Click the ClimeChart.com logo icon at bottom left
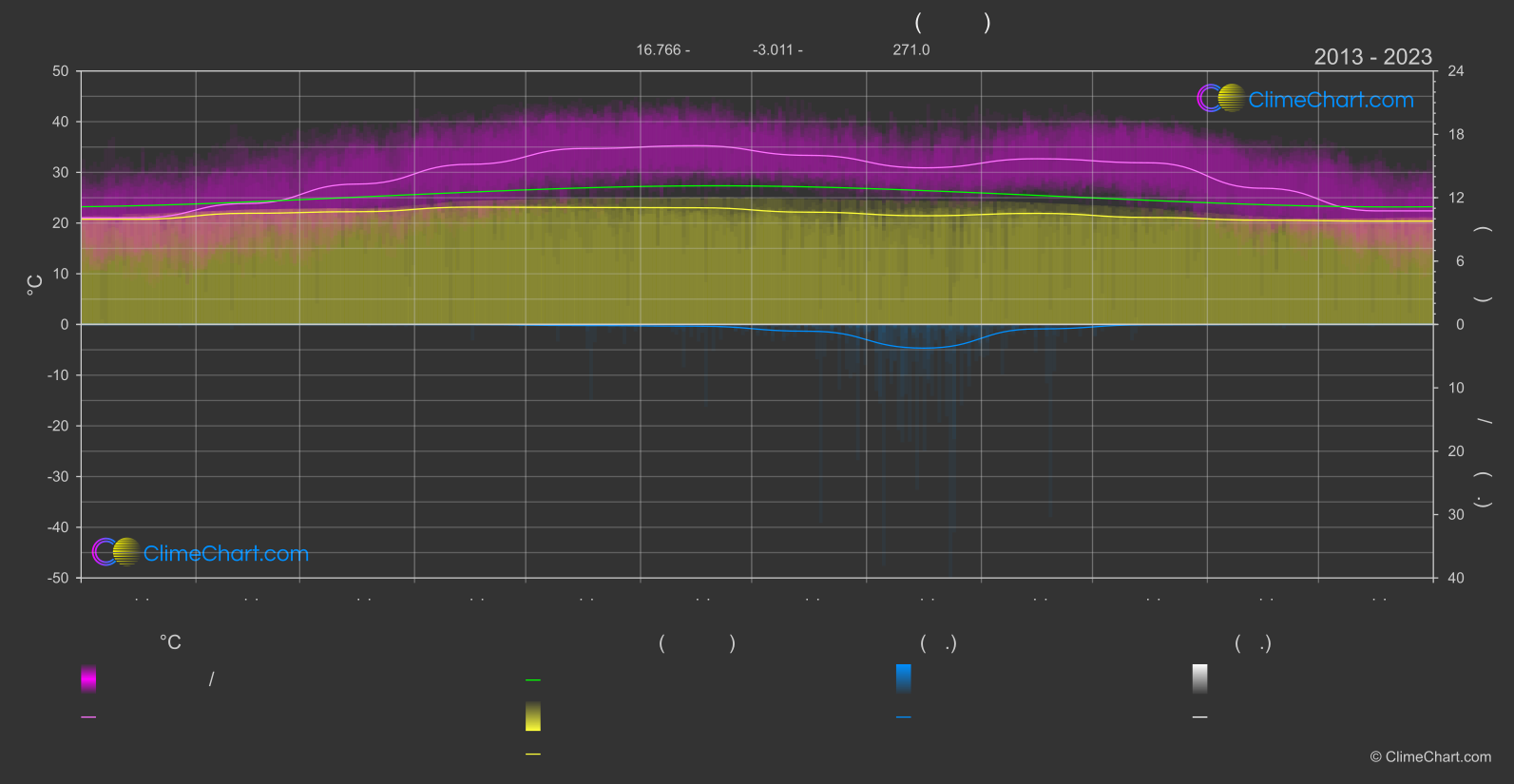Image resolution: width=1514 pixels, height=784 pixels. (x=116, y=551)
